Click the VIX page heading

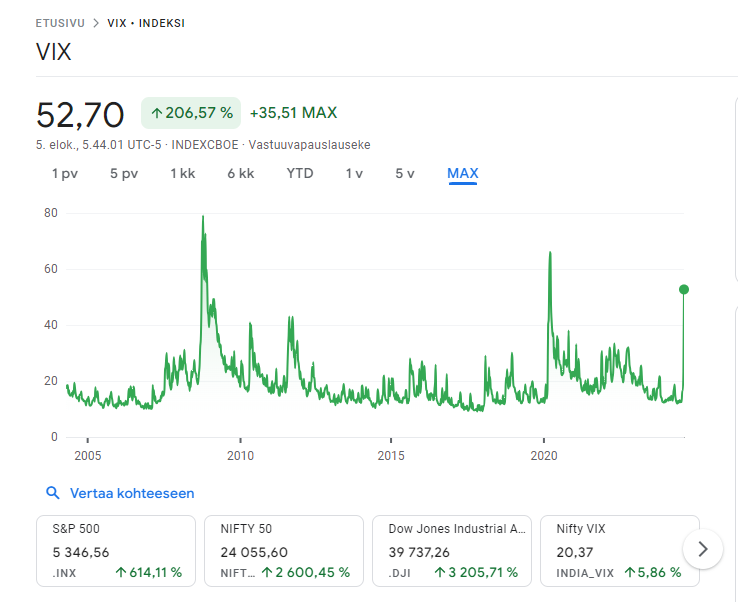54,52
